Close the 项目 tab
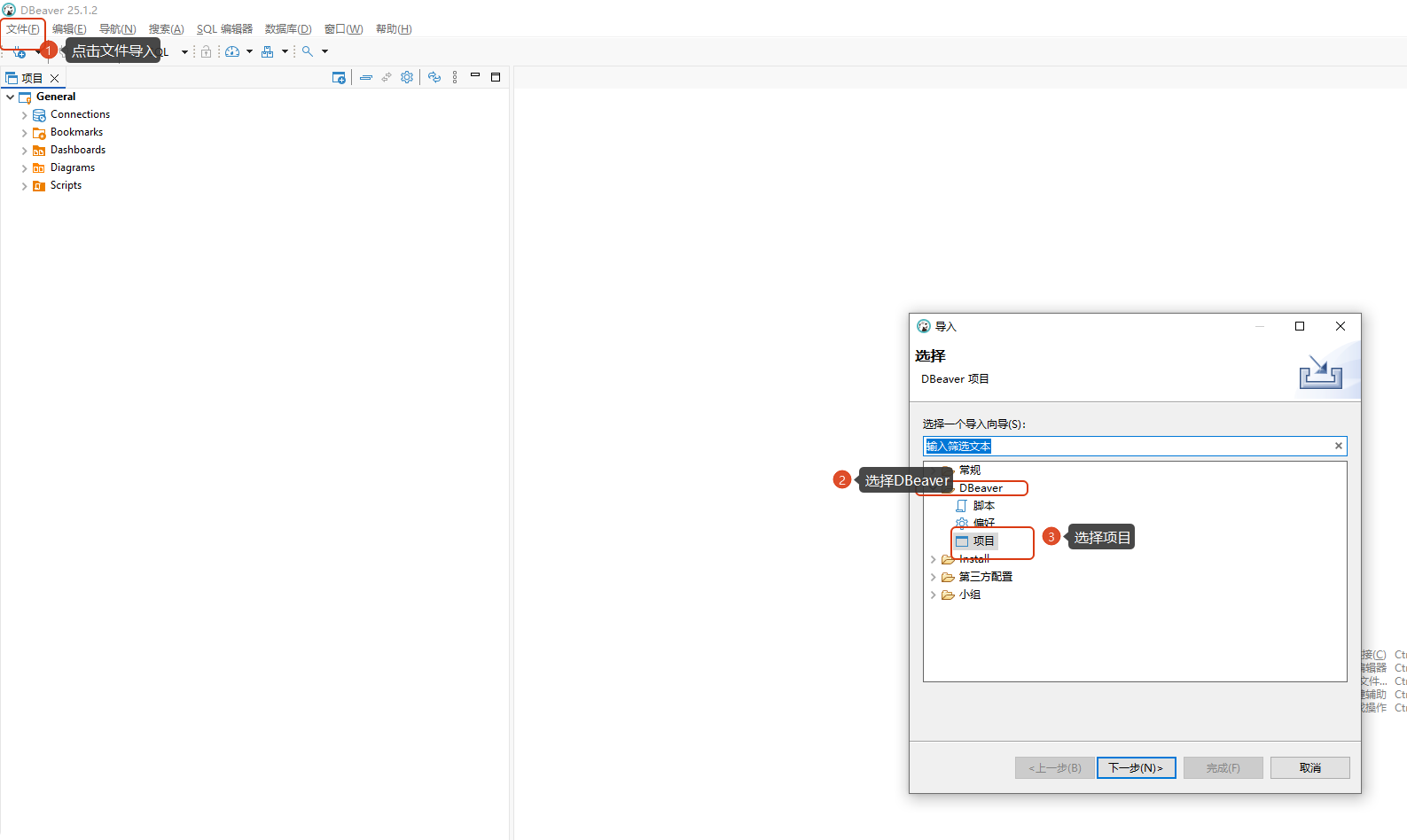1407x840 pixels. click(54, 78)
